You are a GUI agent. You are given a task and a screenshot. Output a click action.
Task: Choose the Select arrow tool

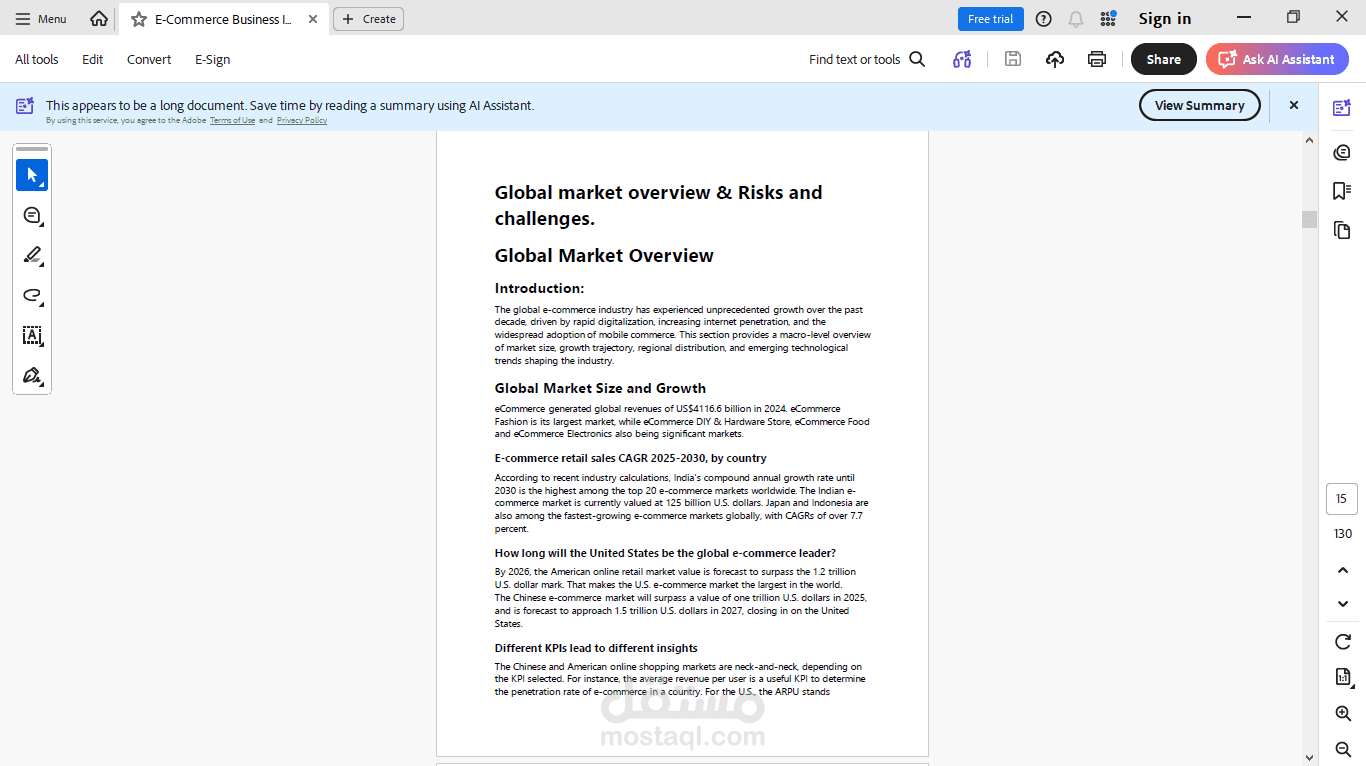click(32, 175)
